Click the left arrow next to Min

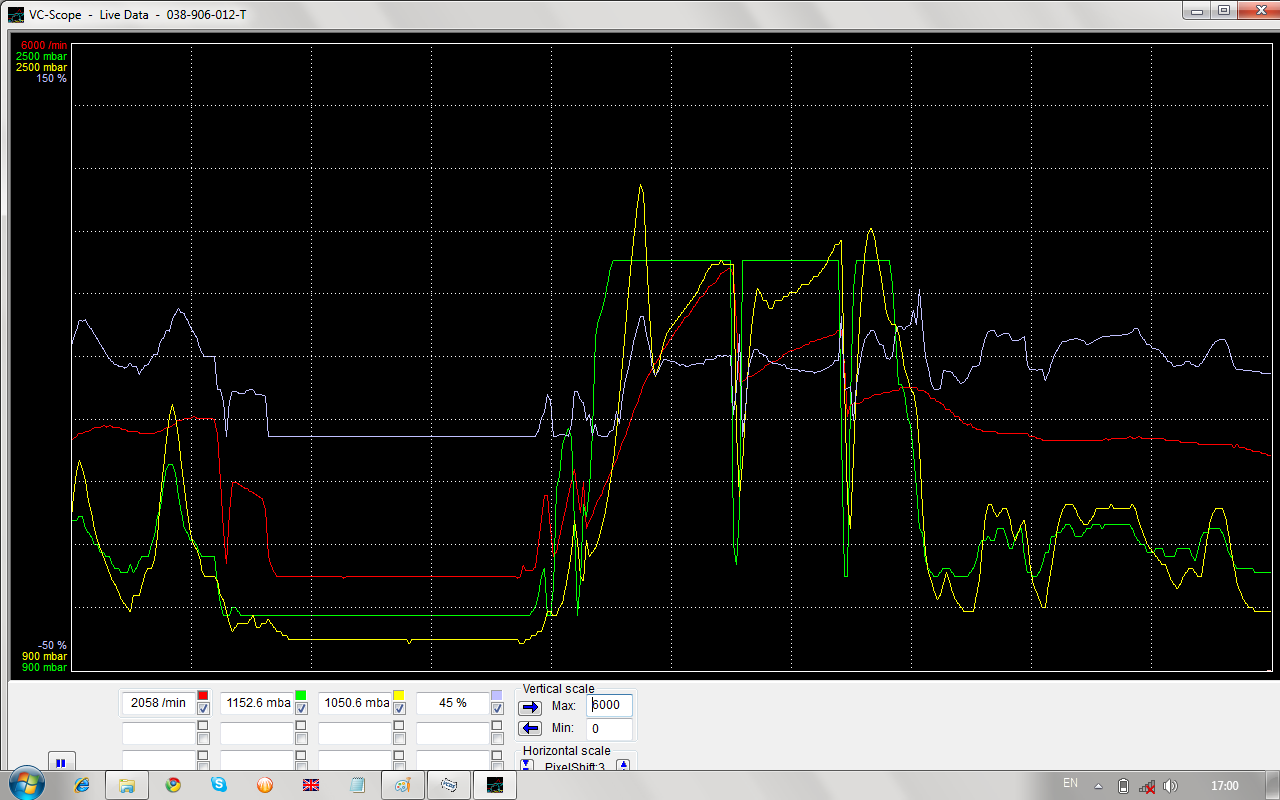click(530, 729)
